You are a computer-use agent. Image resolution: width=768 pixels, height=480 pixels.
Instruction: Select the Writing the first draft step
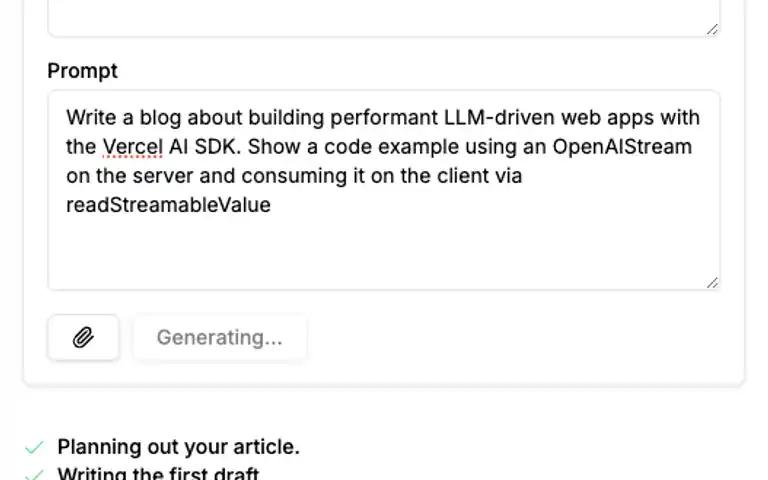point(158,474)
